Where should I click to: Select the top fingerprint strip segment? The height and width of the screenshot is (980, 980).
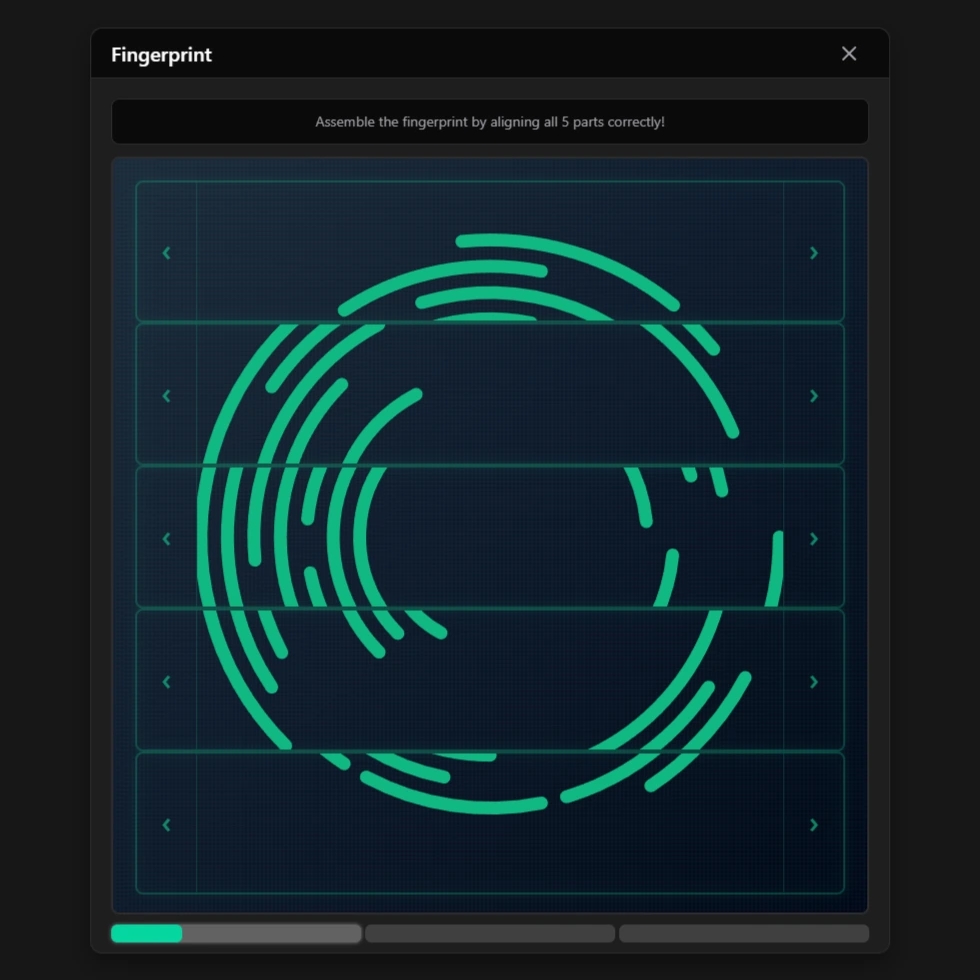click(490, 251)
